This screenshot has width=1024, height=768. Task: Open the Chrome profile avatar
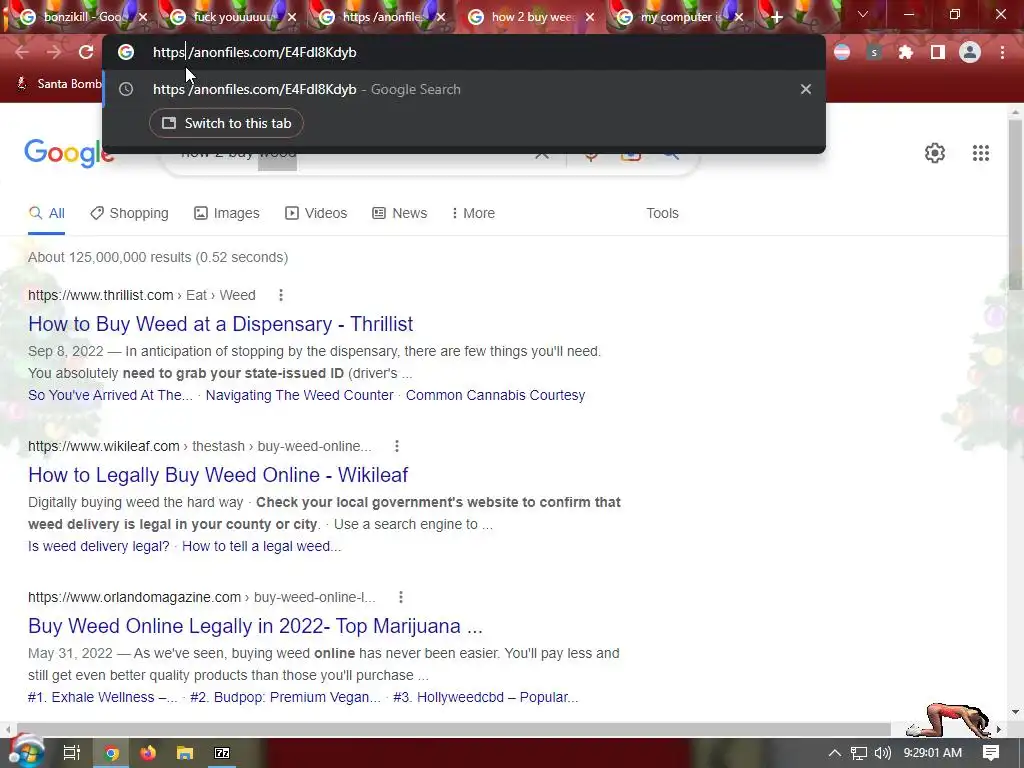click(x=970, y=52)
